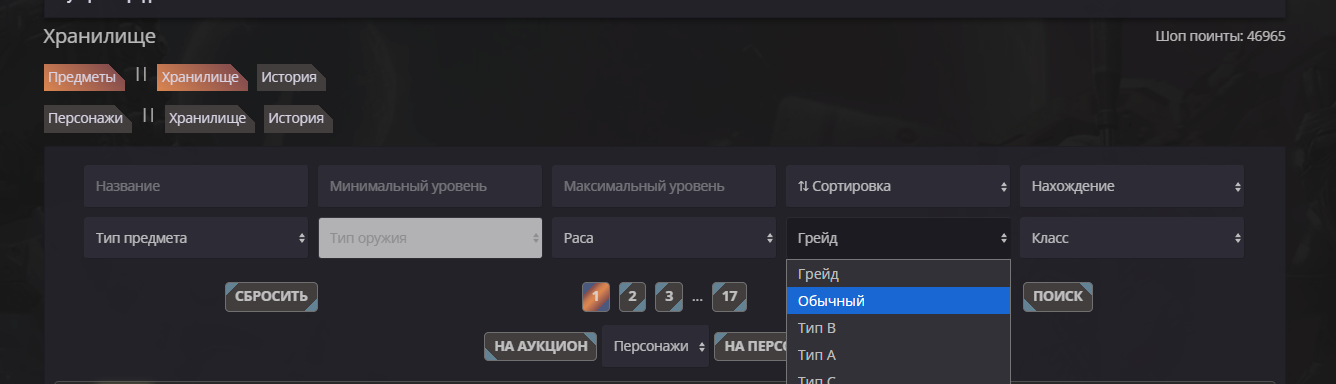This screenshot has width=1336, height=384.
Task: Open the Класс dropdown
Action: point(1132,238)
